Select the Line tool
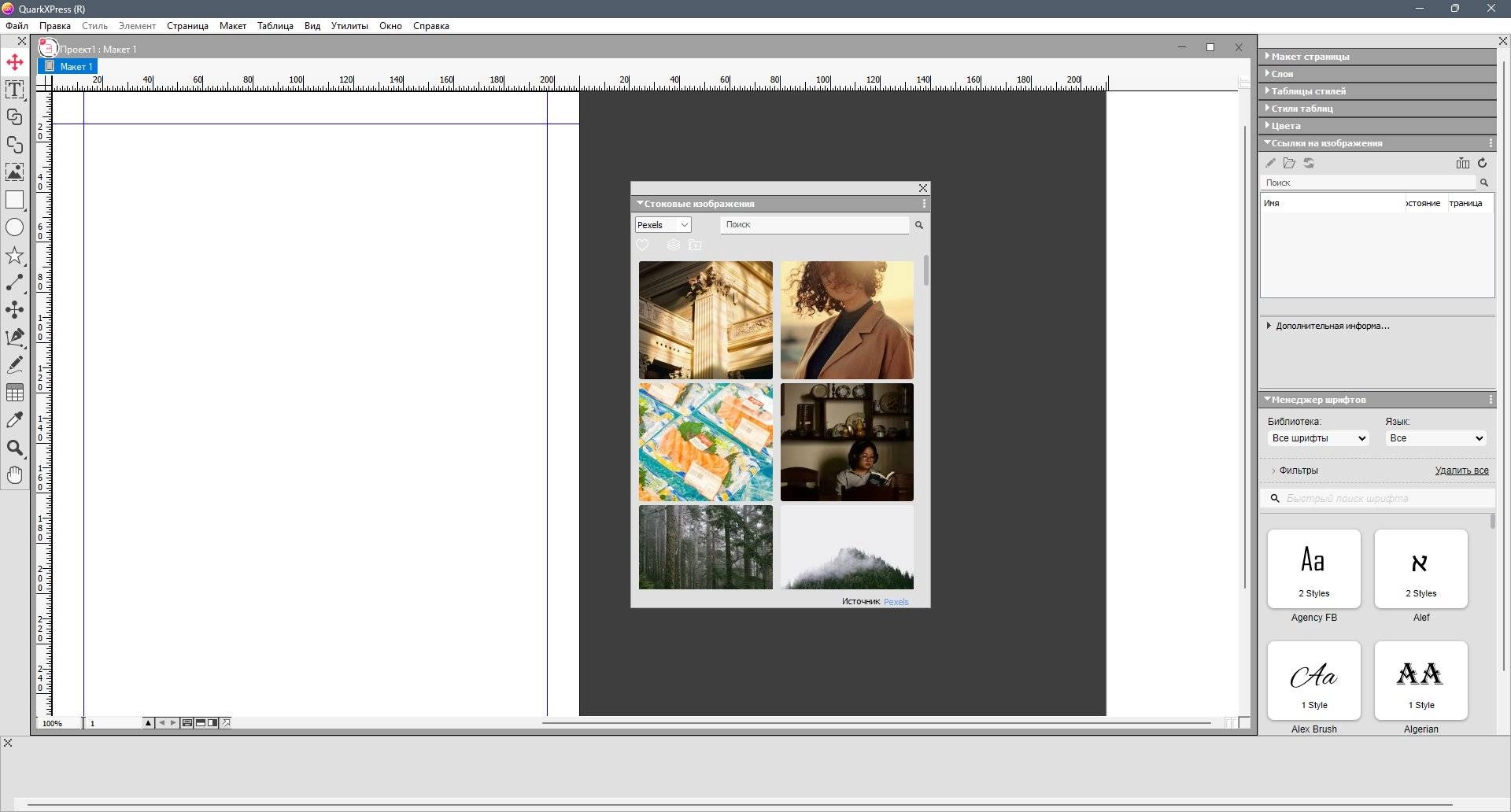This screenshot has height=812, width=1511. [15, 282]
